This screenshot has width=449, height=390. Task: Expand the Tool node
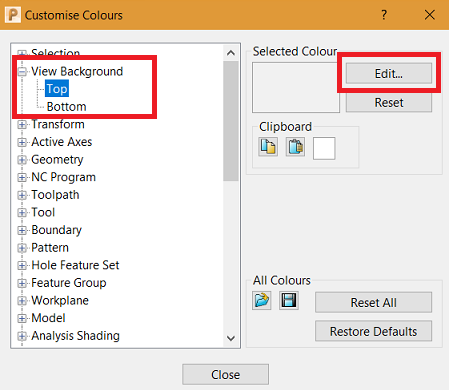click(22, 213)
